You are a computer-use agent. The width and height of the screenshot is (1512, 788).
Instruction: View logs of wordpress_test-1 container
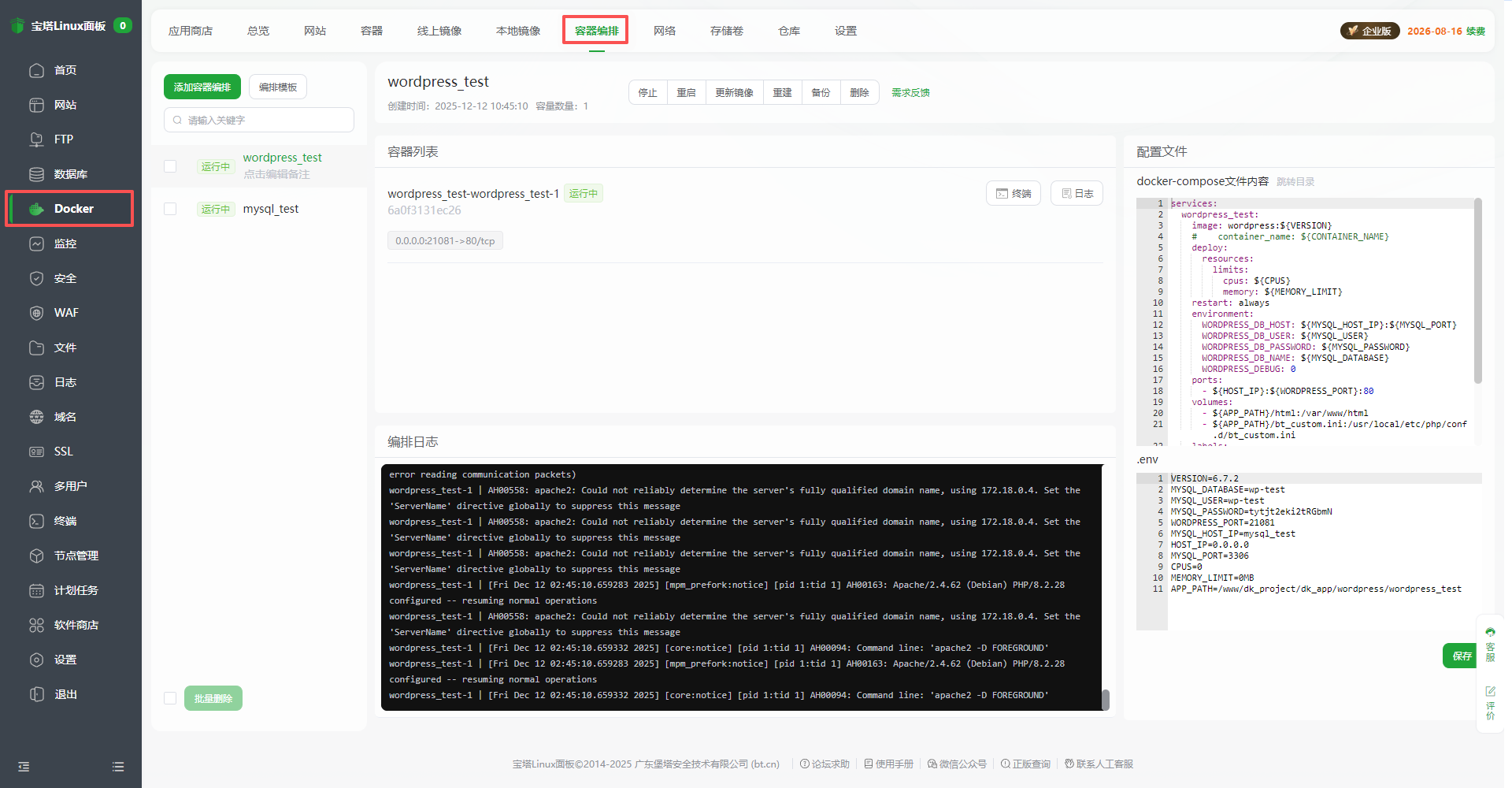(x=1077, y=194)
